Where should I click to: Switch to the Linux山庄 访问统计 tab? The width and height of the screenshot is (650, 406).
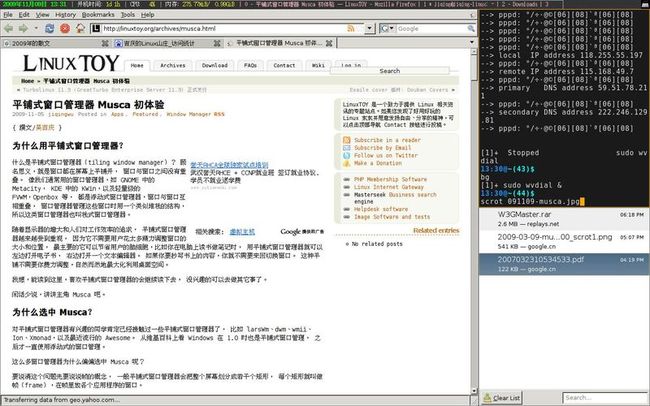click(168, 43)
